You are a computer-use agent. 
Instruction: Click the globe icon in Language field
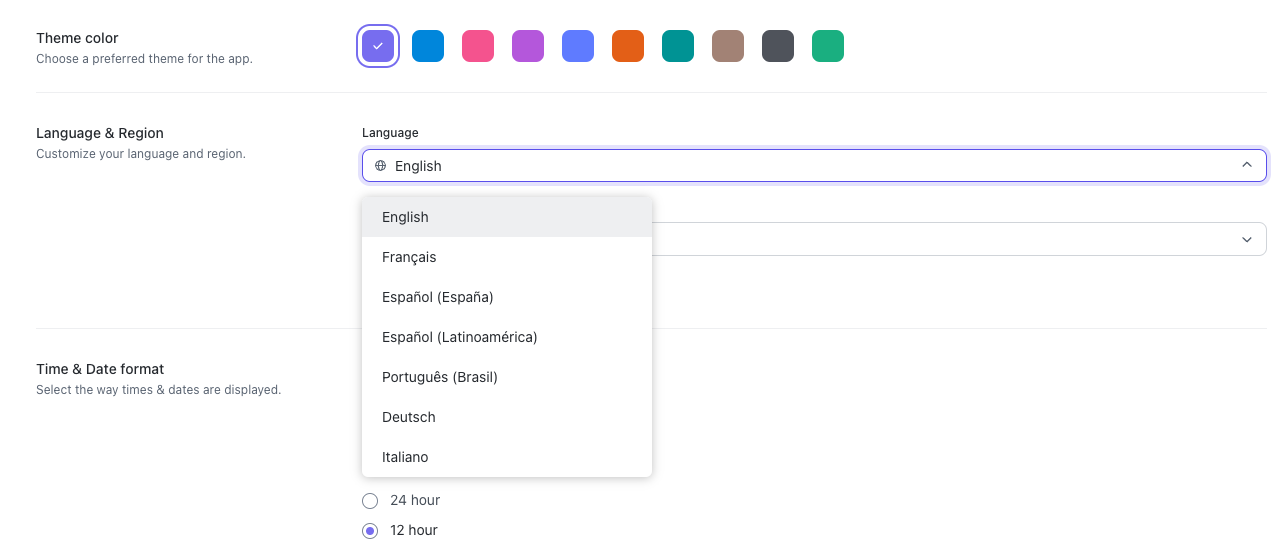click(x=380, y=166)
